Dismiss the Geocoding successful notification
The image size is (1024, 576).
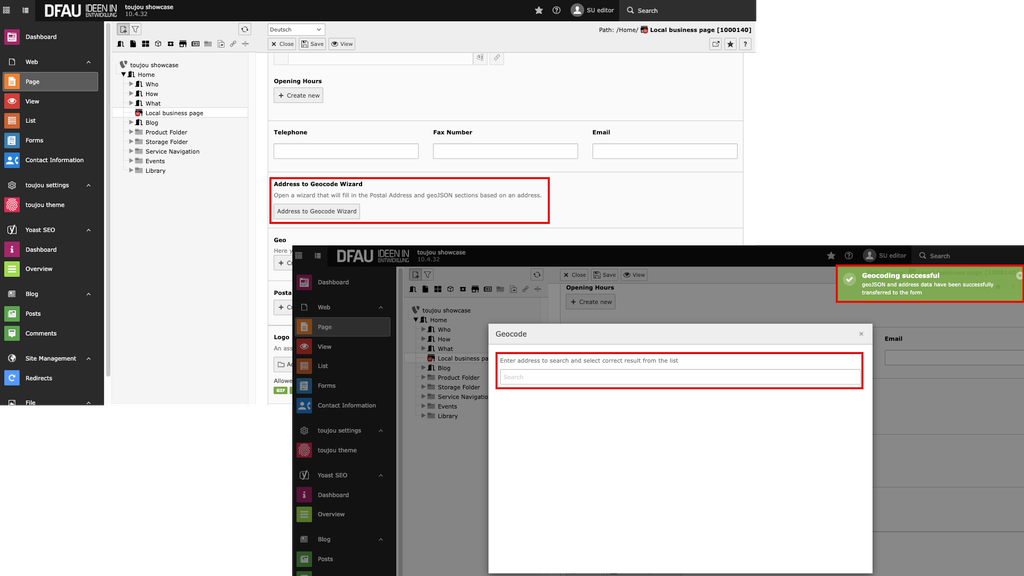pyautogui.click(x=1019, y=275)
